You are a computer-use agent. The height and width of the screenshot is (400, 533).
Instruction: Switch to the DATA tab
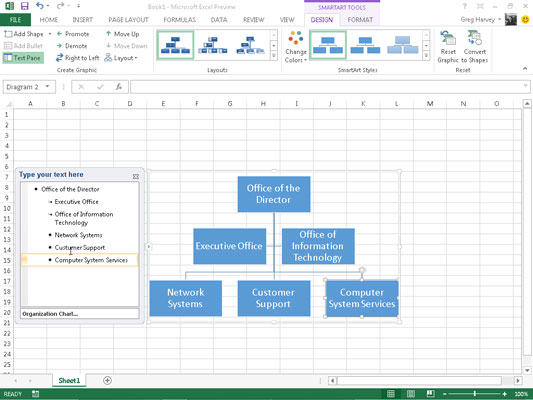(x=219, y=20)
